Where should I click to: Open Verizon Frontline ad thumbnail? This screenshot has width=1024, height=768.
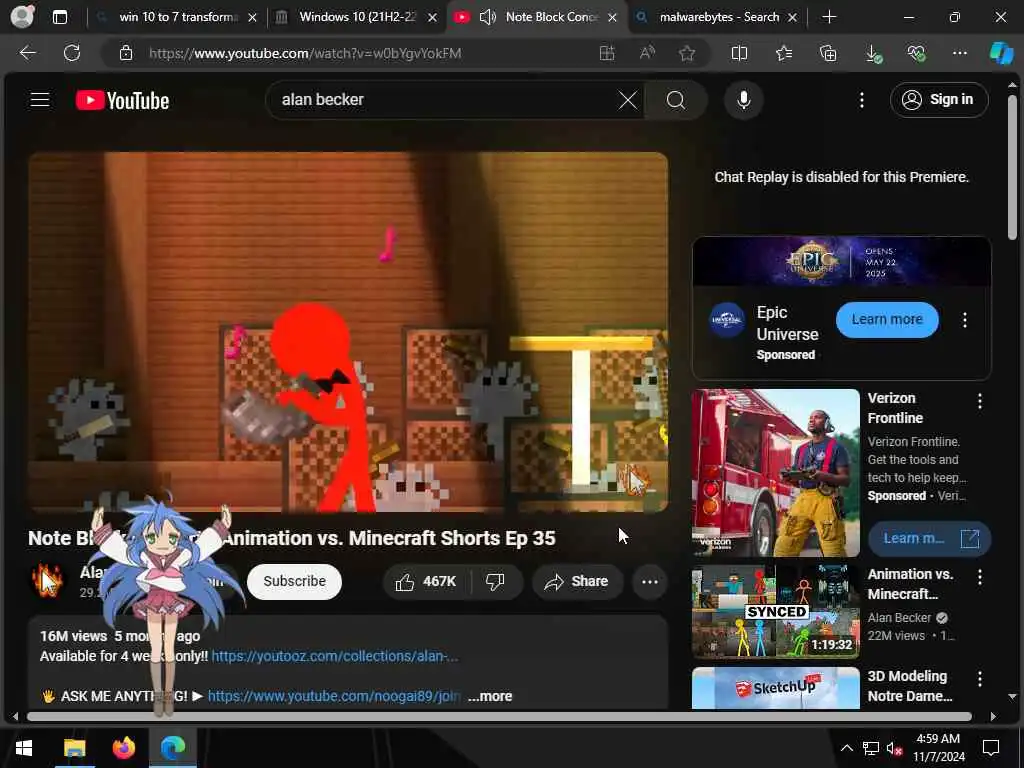pos(776,473)
